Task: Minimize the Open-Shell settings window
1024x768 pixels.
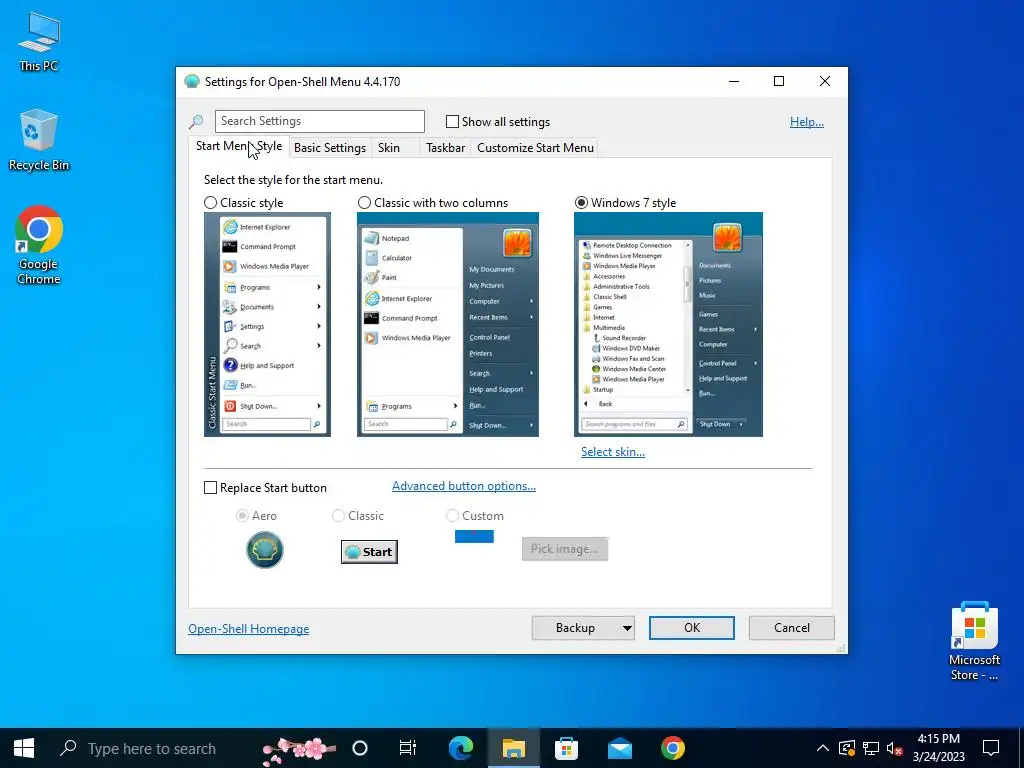Action: tap(734, 82)
